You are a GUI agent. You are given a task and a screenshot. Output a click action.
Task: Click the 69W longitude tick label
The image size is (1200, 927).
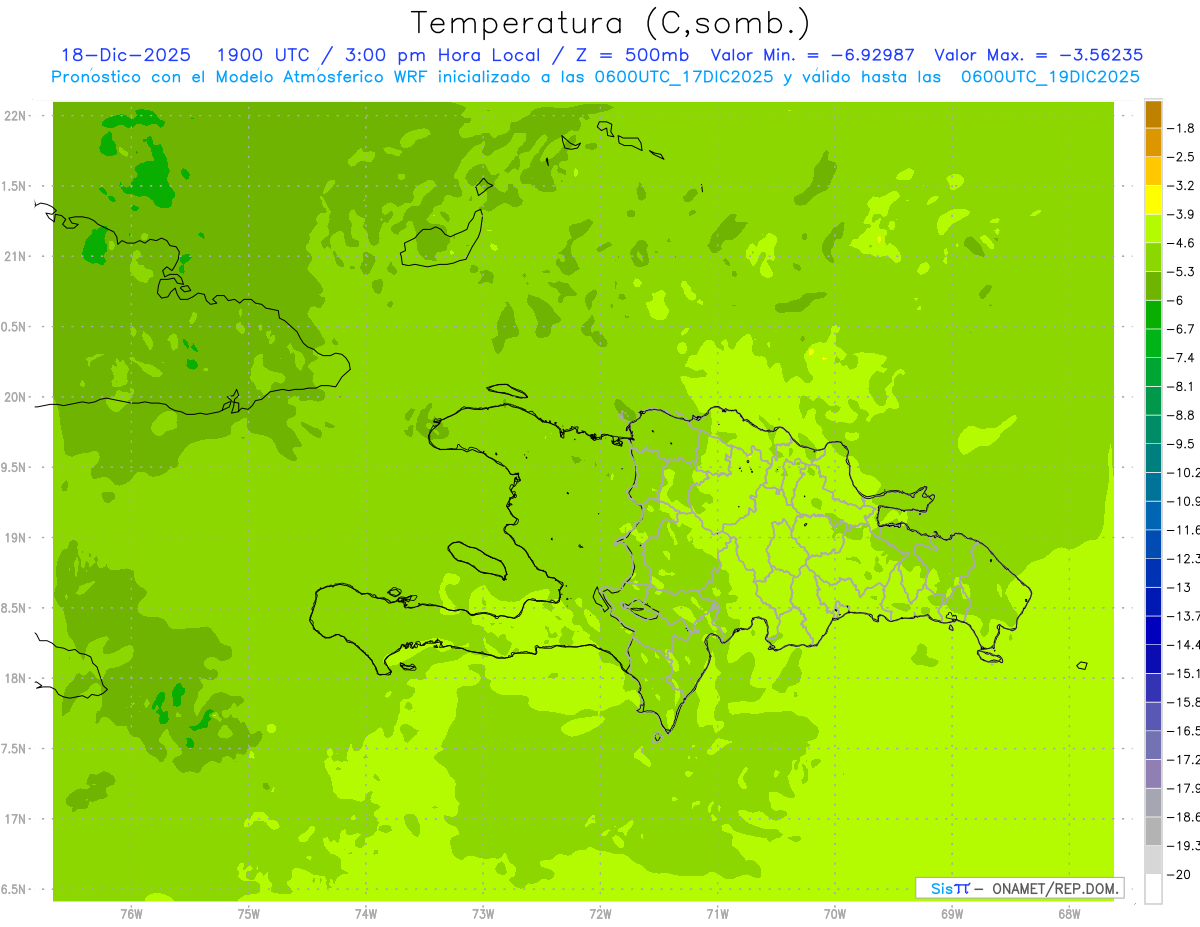(x=952, y=913)
